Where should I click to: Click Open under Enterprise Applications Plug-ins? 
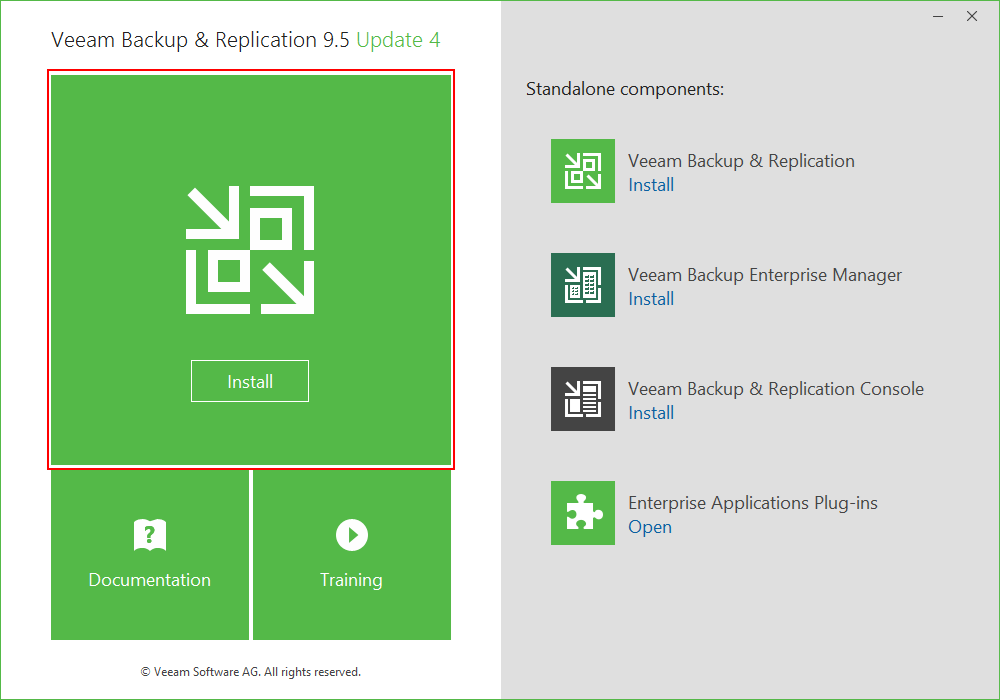pyautogui.click(x=650, y=527)
